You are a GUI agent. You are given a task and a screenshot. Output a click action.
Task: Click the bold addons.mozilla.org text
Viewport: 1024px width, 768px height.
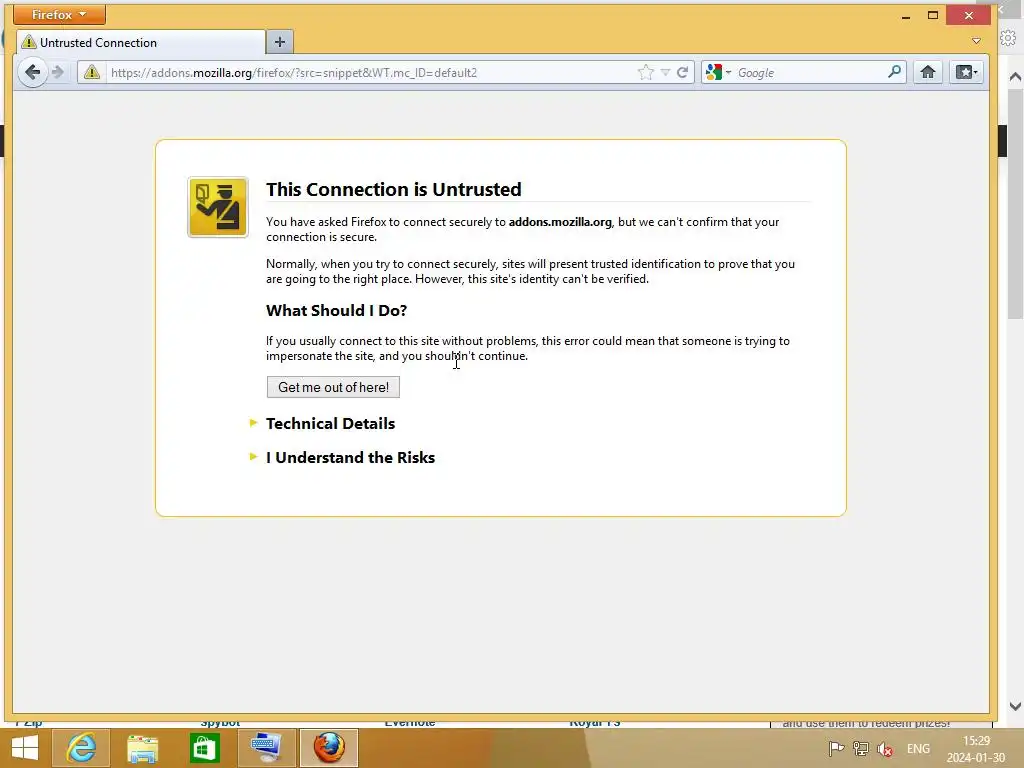click(560, 222)
